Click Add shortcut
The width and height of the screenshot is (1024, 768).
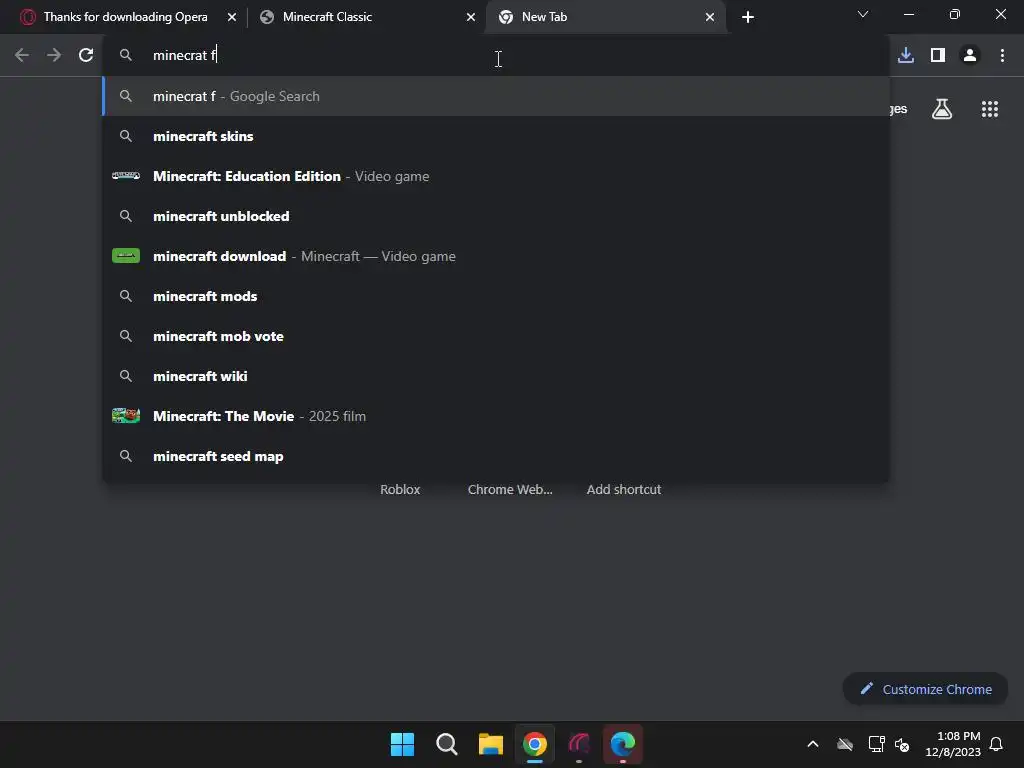click(x=624, y=489)
